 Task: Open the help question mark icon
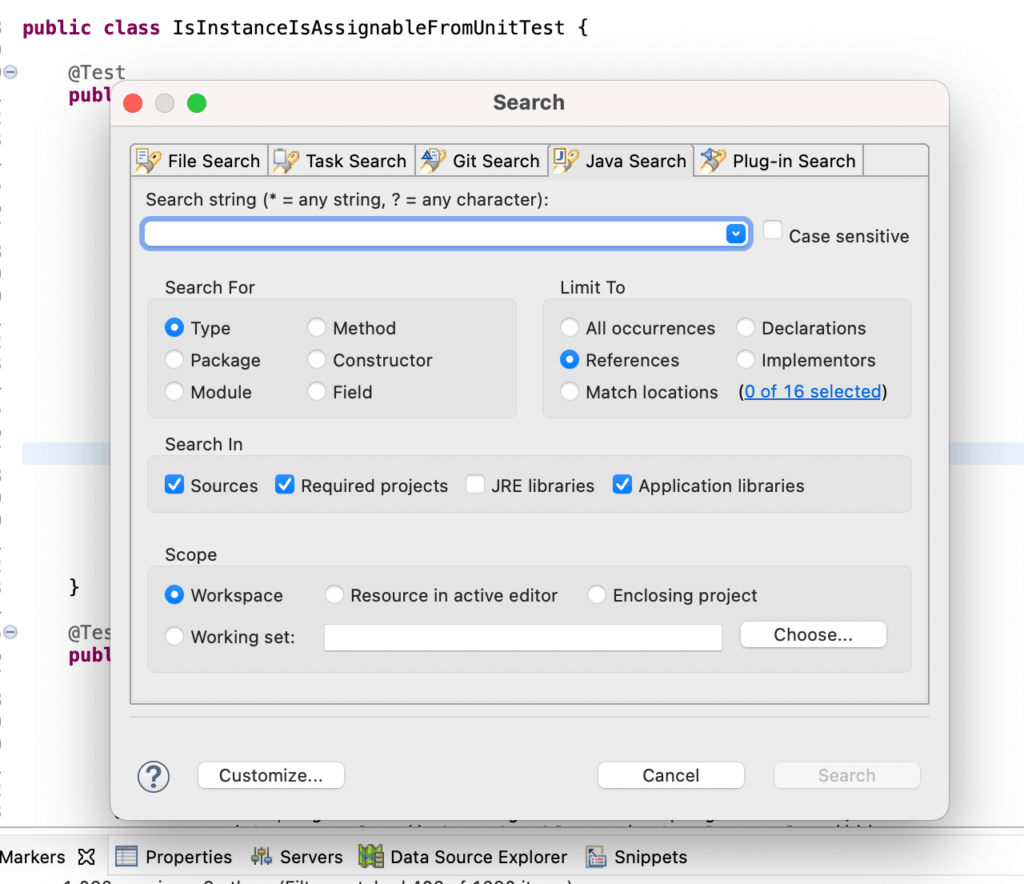coord(153,776)
